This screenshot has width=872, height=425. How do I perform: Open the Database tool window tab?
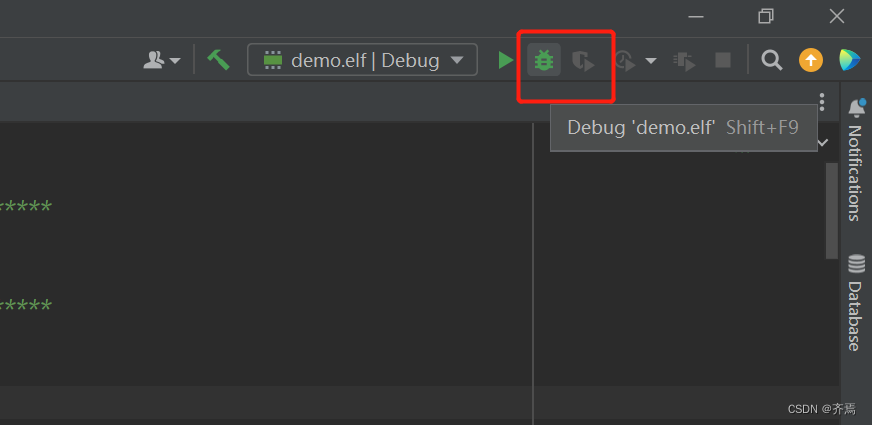click(856, 302)
